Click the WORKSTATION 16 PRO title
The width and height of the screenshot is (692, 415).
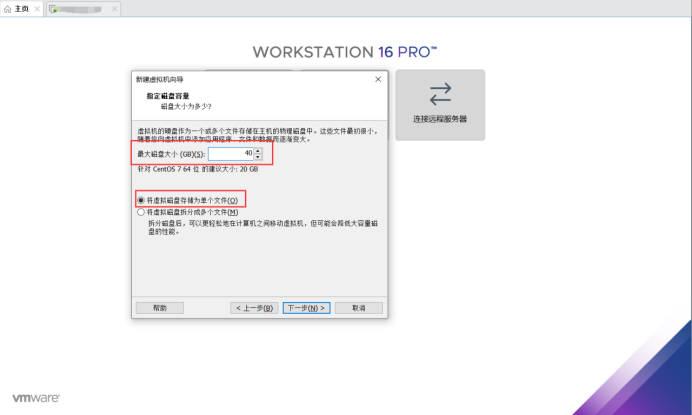pos(345,52)
